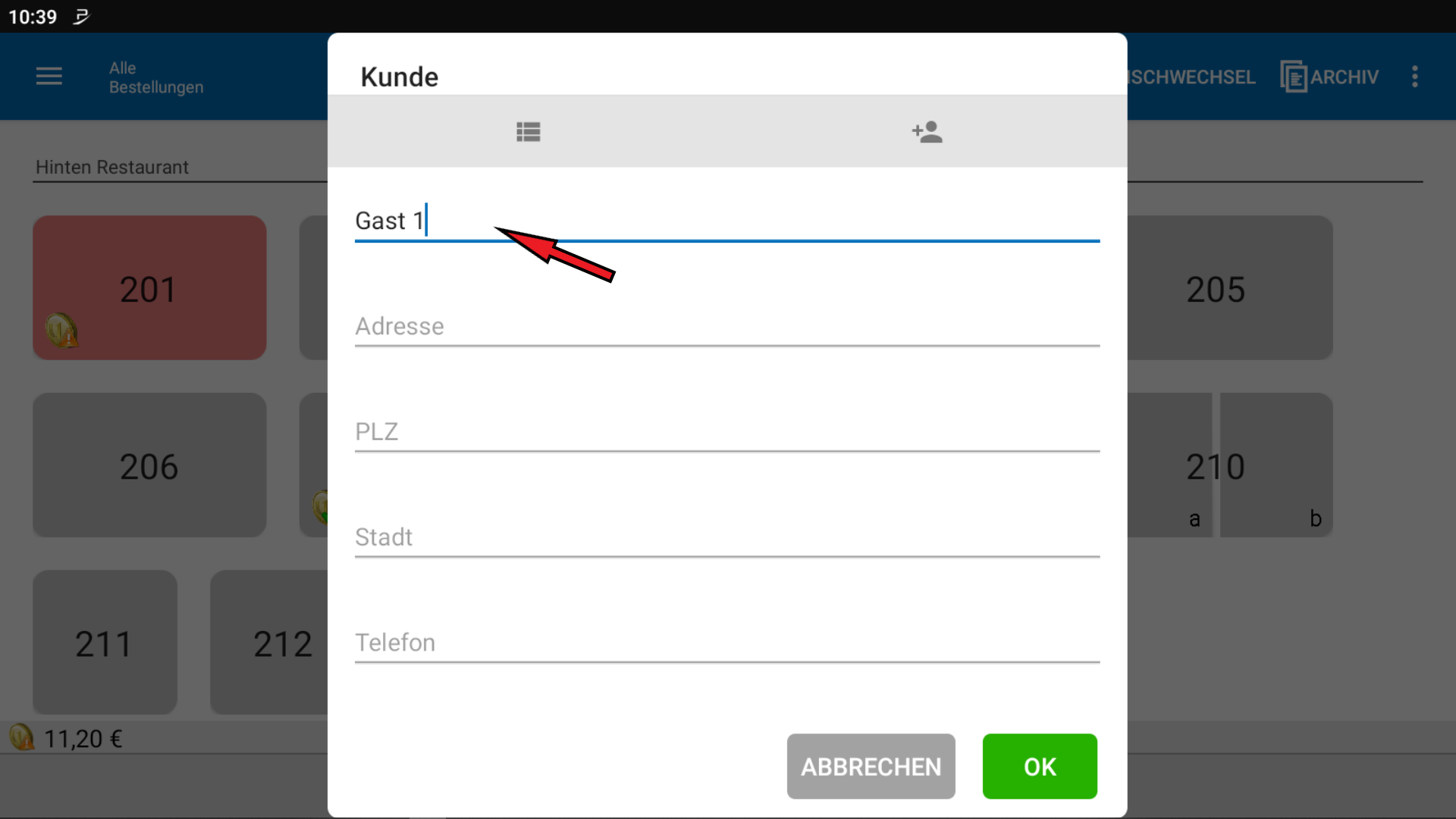1456x819 pixels.
Task: Switch to the customer list tab
Action: [528, 132]
